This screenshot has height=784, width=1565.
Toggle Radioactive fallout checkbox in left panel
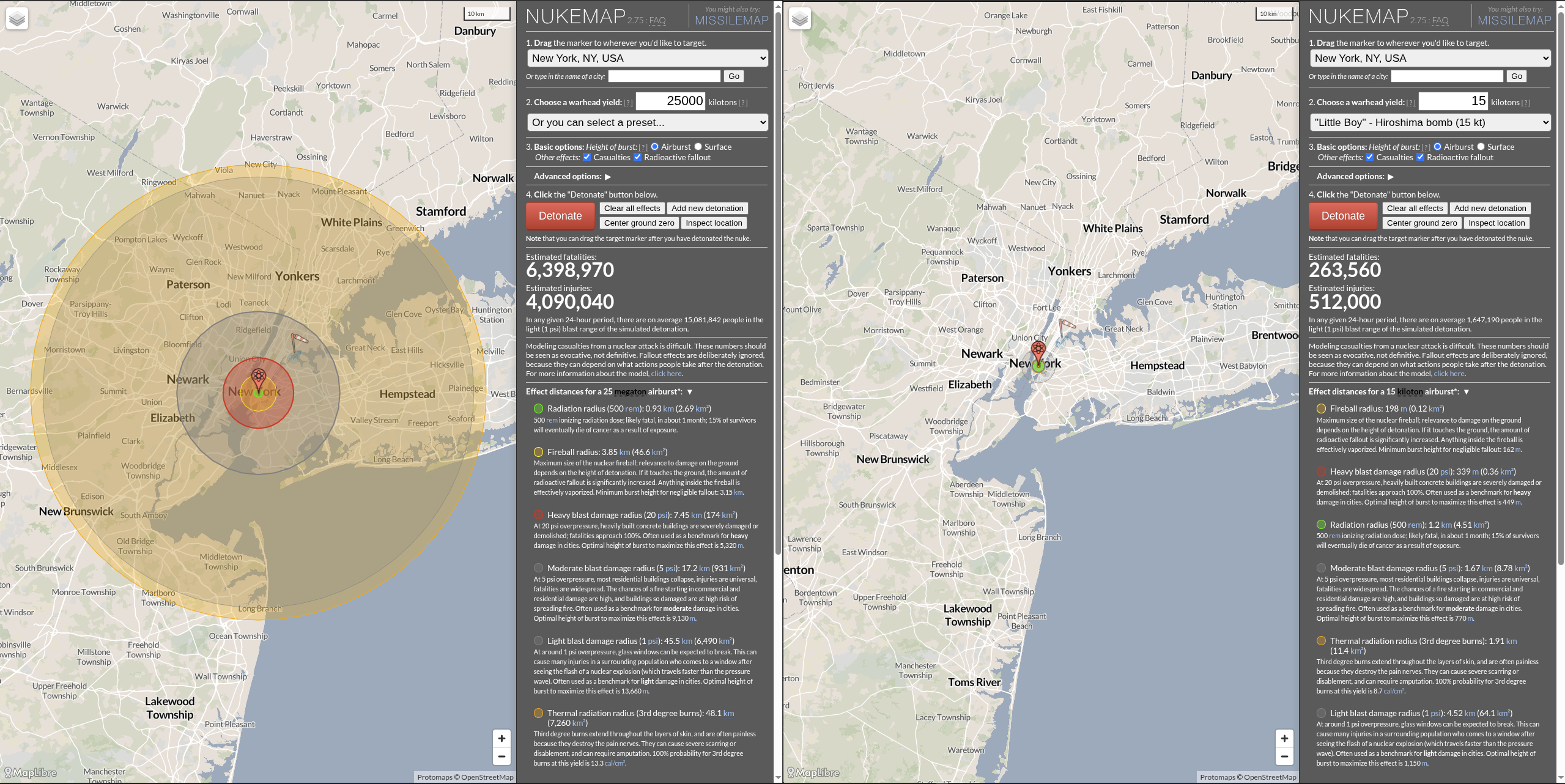(637, 157)
